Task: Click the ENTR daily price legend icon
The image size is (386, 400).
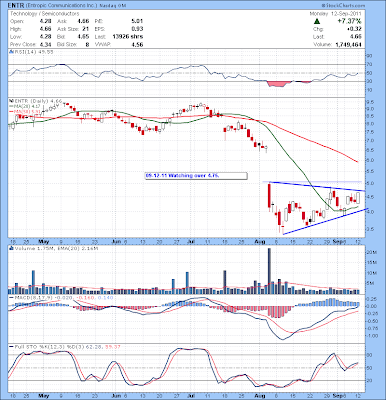Action: (x=11, y=100)
